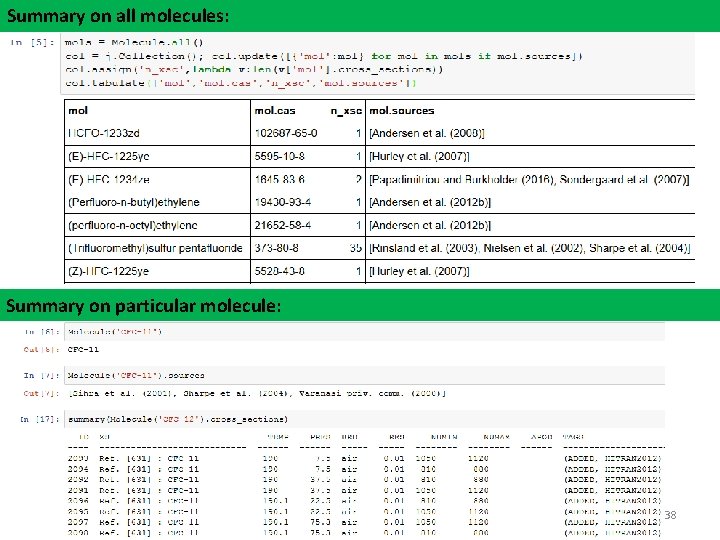Click the 'mol.sources' column header
This screenshot has height=540, width=720.
[402, 111]
